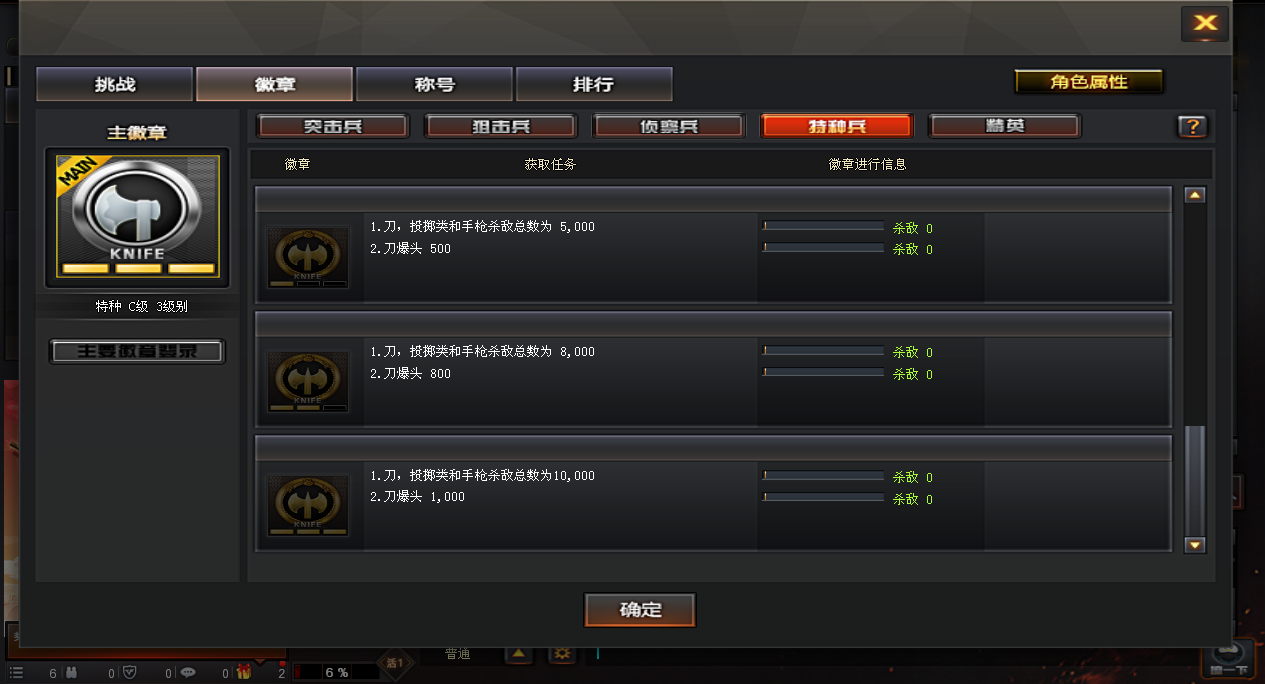This screenshot has height=684, width=1265.
Task: Click the 角色属性 button
Action: point(1089,82)
